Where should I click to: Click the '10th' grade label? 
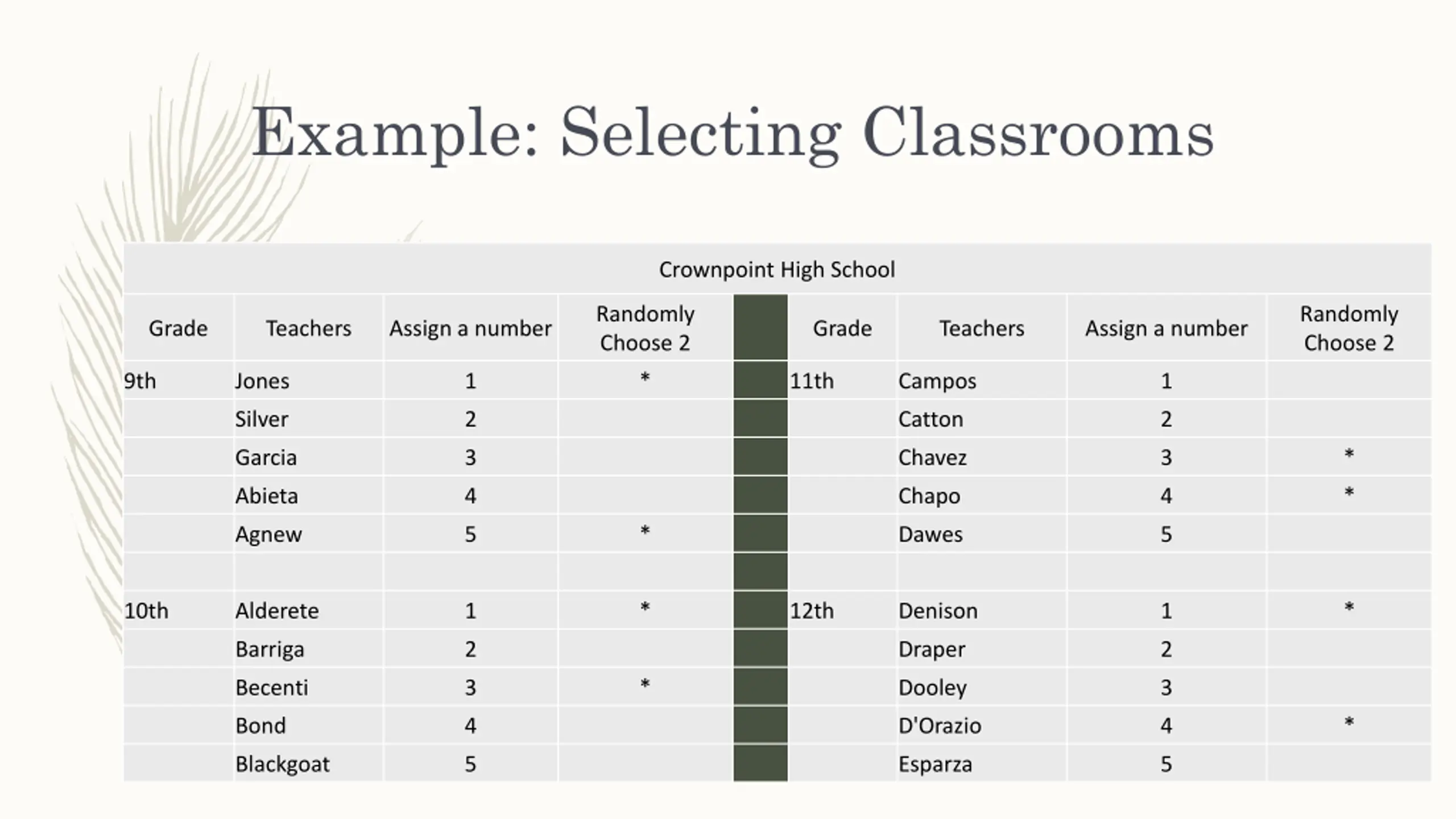[x=147, y=611]
